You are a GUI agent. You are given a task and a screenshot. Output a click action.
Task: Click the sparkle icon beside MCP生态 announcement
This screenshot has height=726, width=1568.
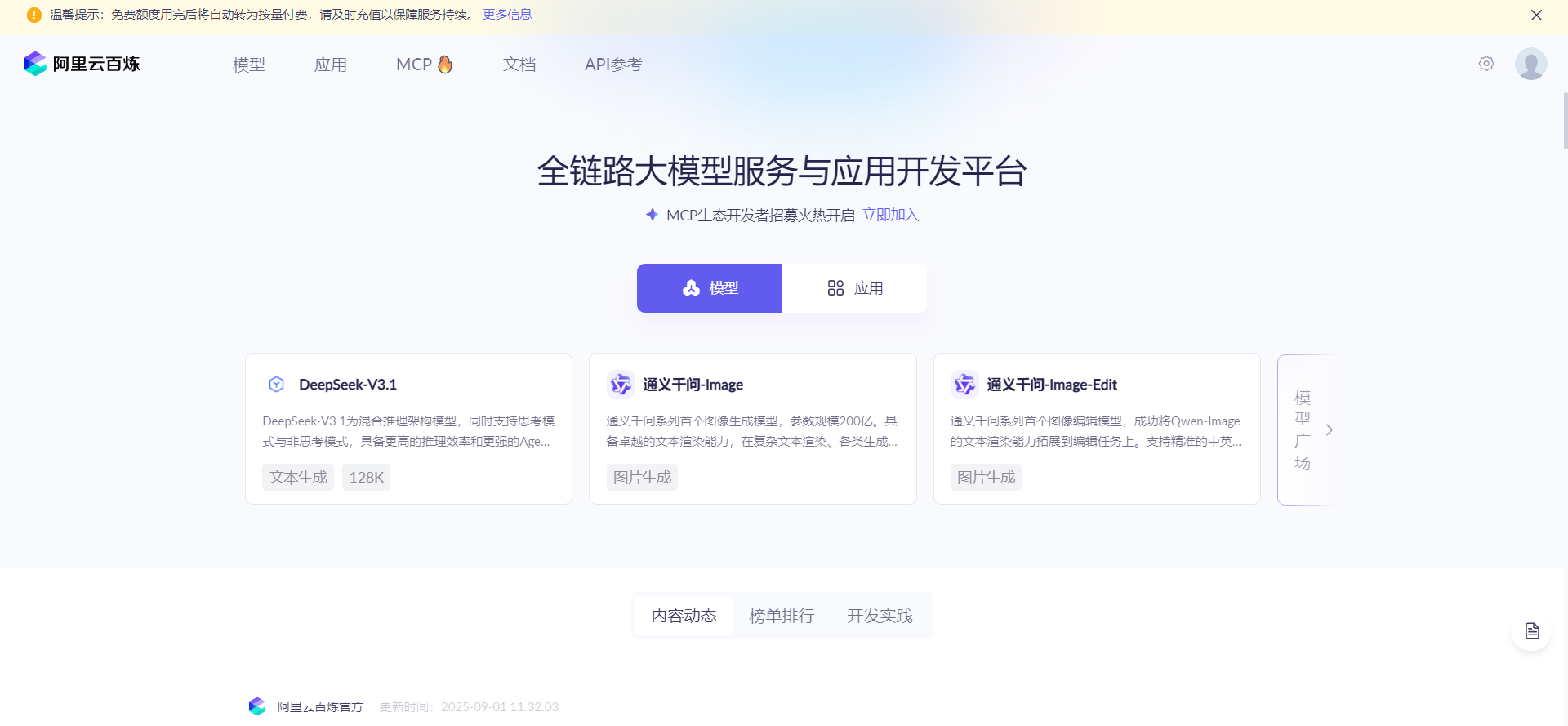pyautogui.click(x=652, y=215)
